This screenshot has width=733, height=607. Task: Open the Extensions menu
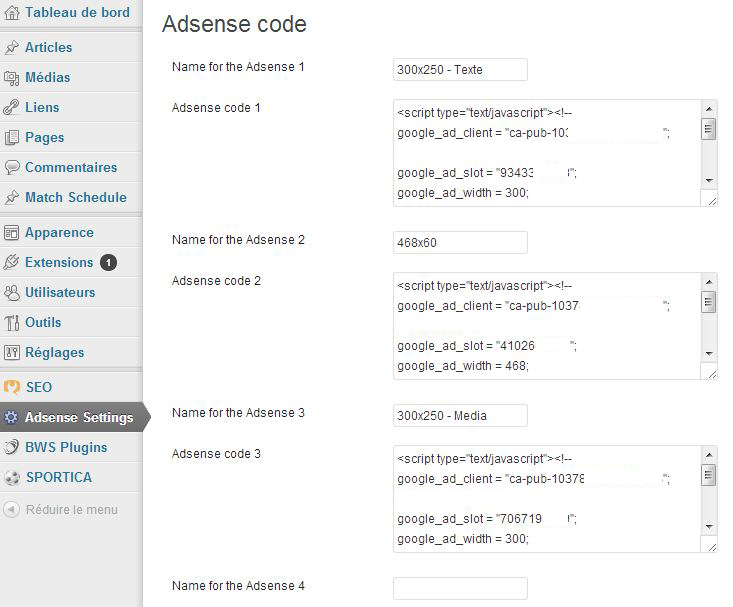tap(71, 262)
